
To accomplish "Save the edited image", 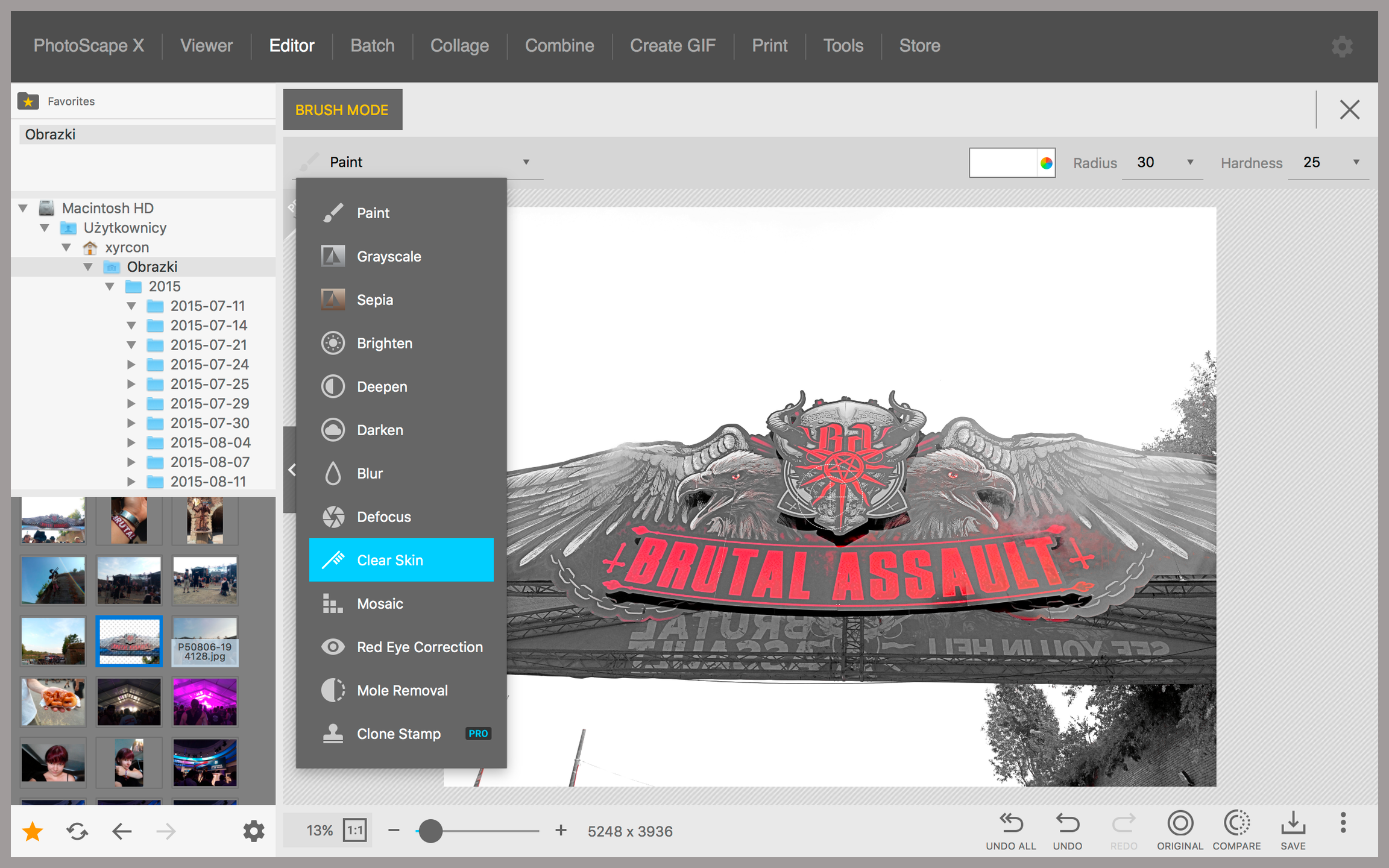I will (1293, 831).
